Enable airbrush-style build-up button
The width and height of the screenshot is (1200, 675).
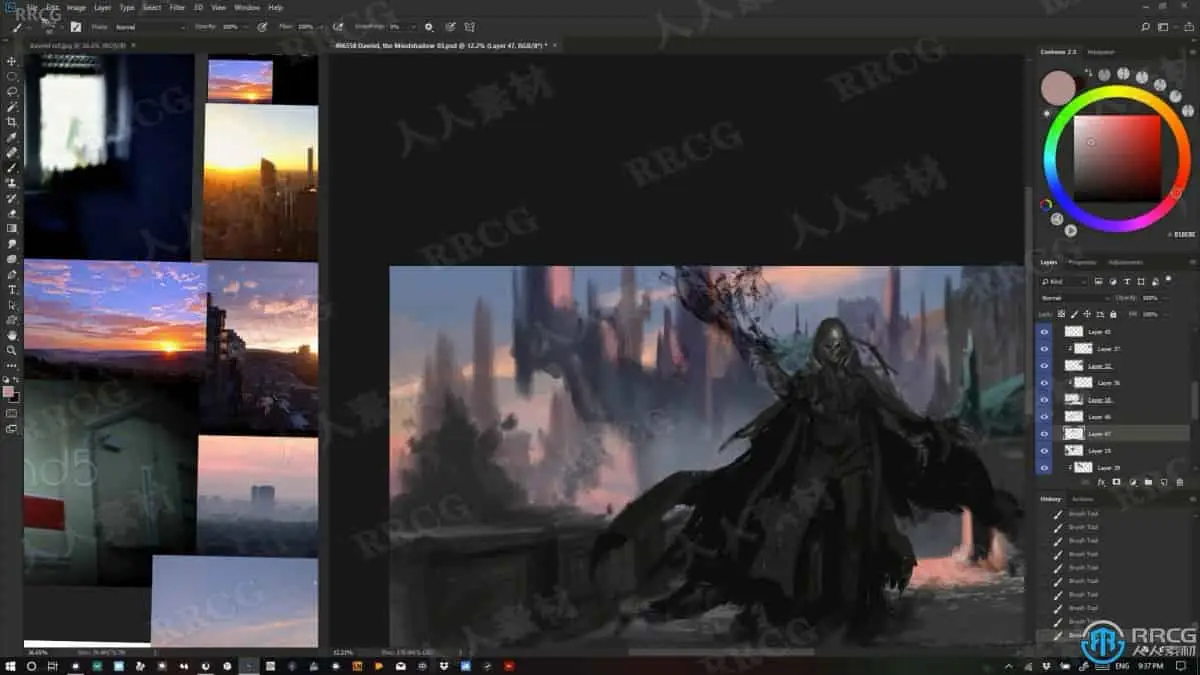[337, 27]
